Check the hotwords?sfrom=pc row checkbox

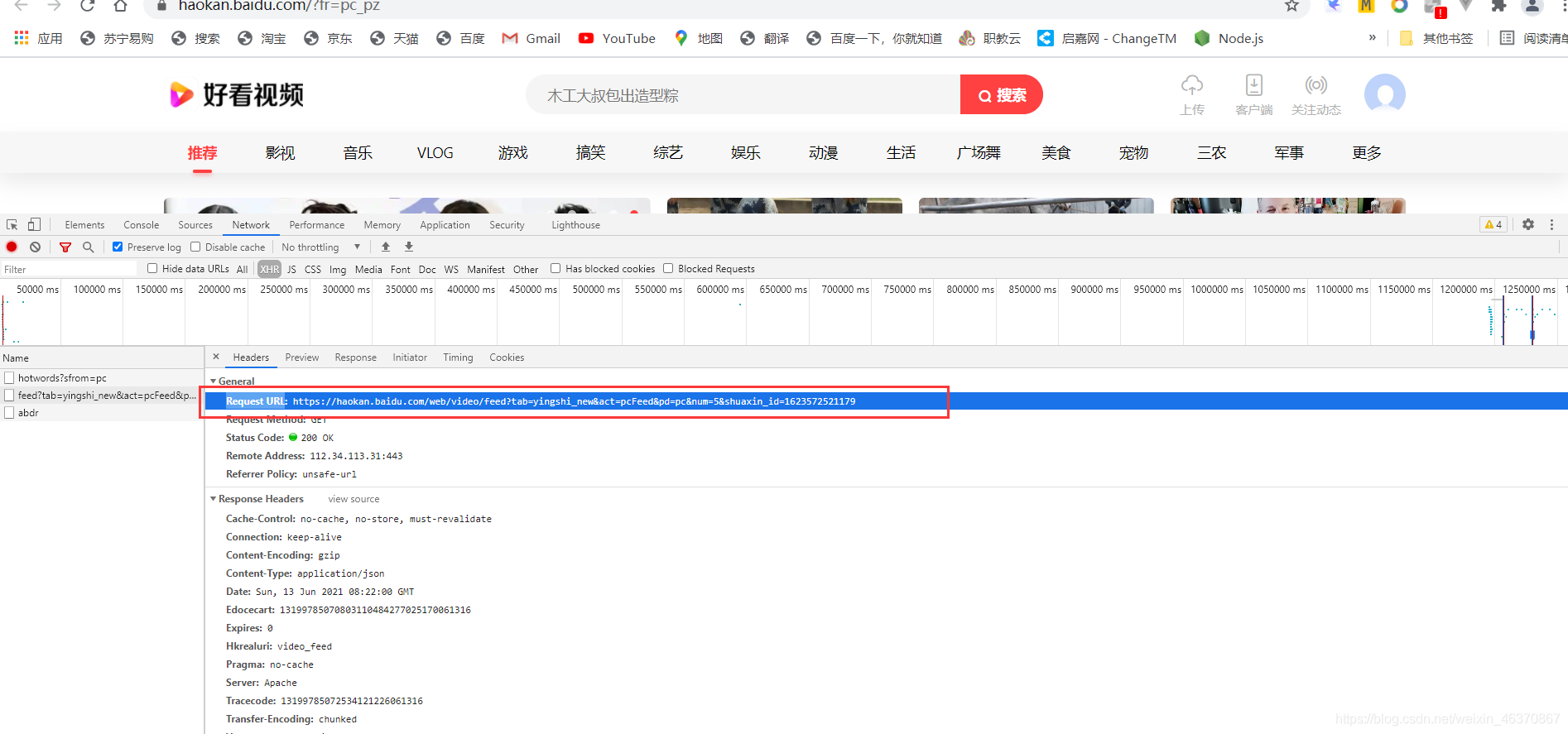9,377
